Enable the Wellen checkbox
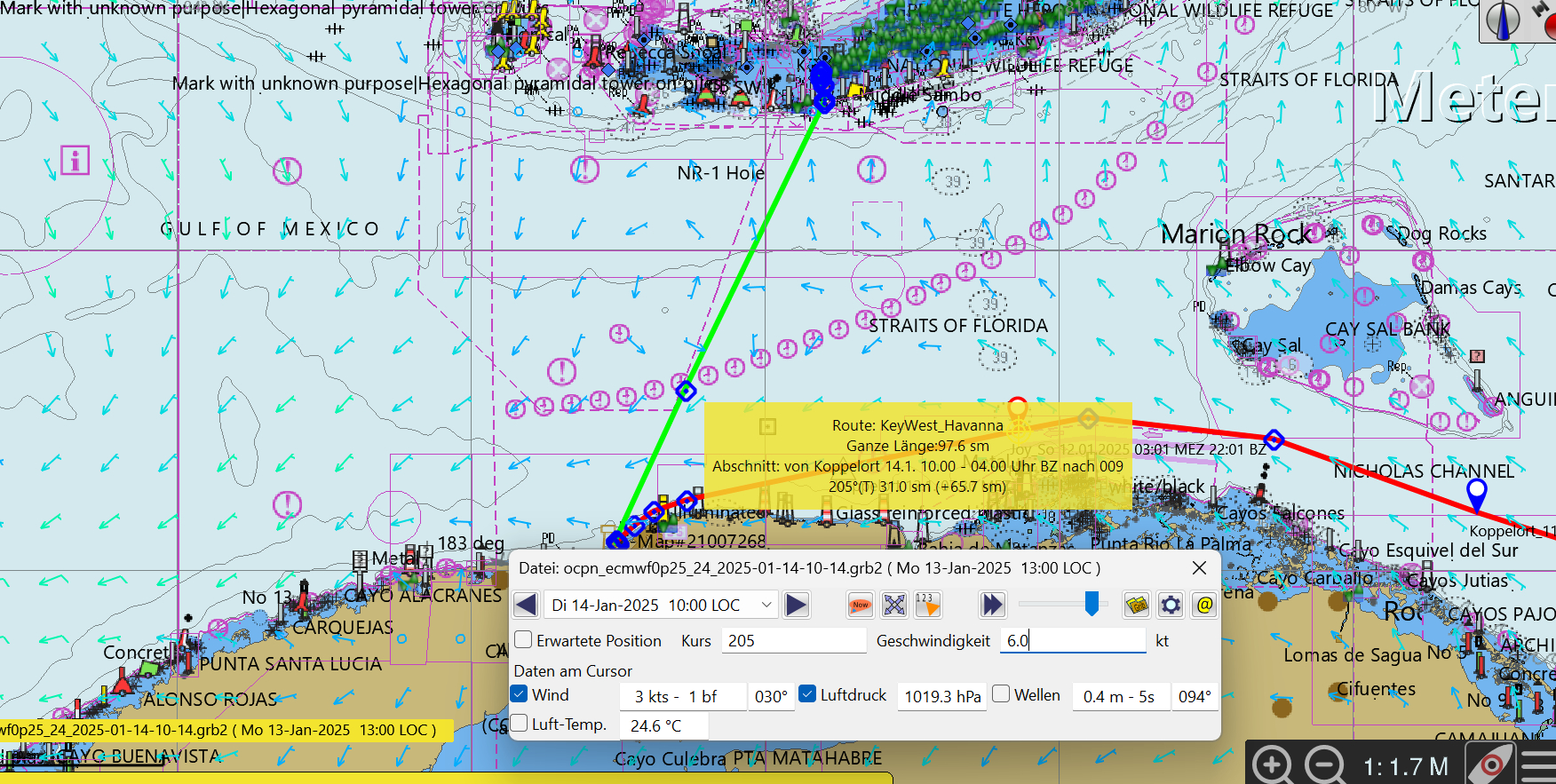The width and height of the screenshot is (1556, 784). [1001, 693]
